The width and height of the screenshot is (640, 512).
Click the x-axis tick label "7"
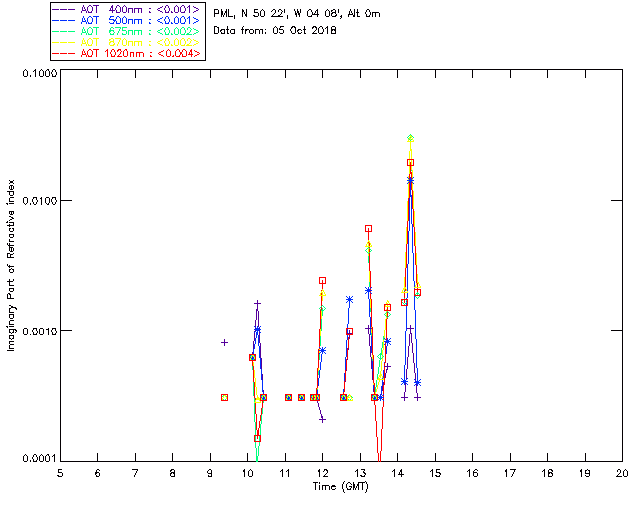click(x=135, y=474)
